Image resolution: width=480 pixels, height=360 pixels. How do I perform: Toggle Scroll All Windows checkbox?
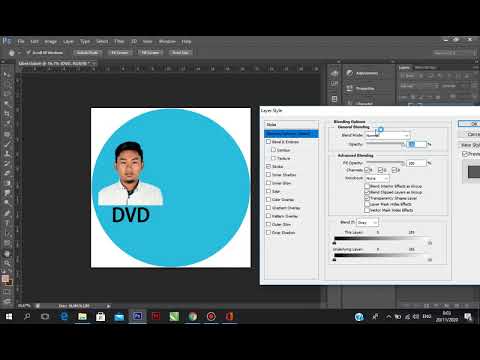pos(28,52)
